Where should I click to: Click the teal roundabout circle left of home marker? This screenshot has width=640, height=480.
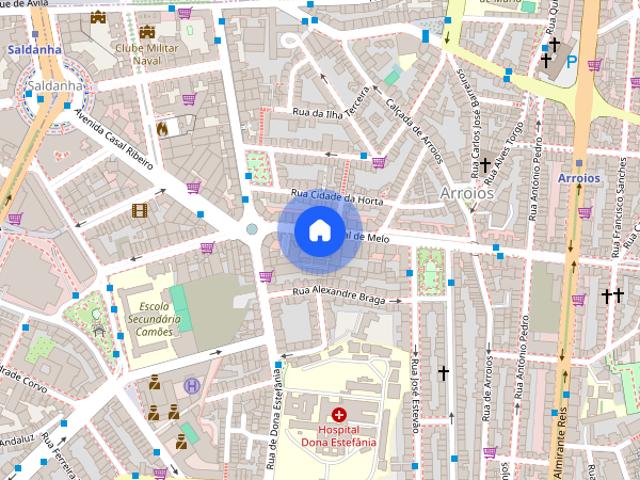[x=252, y=229]
